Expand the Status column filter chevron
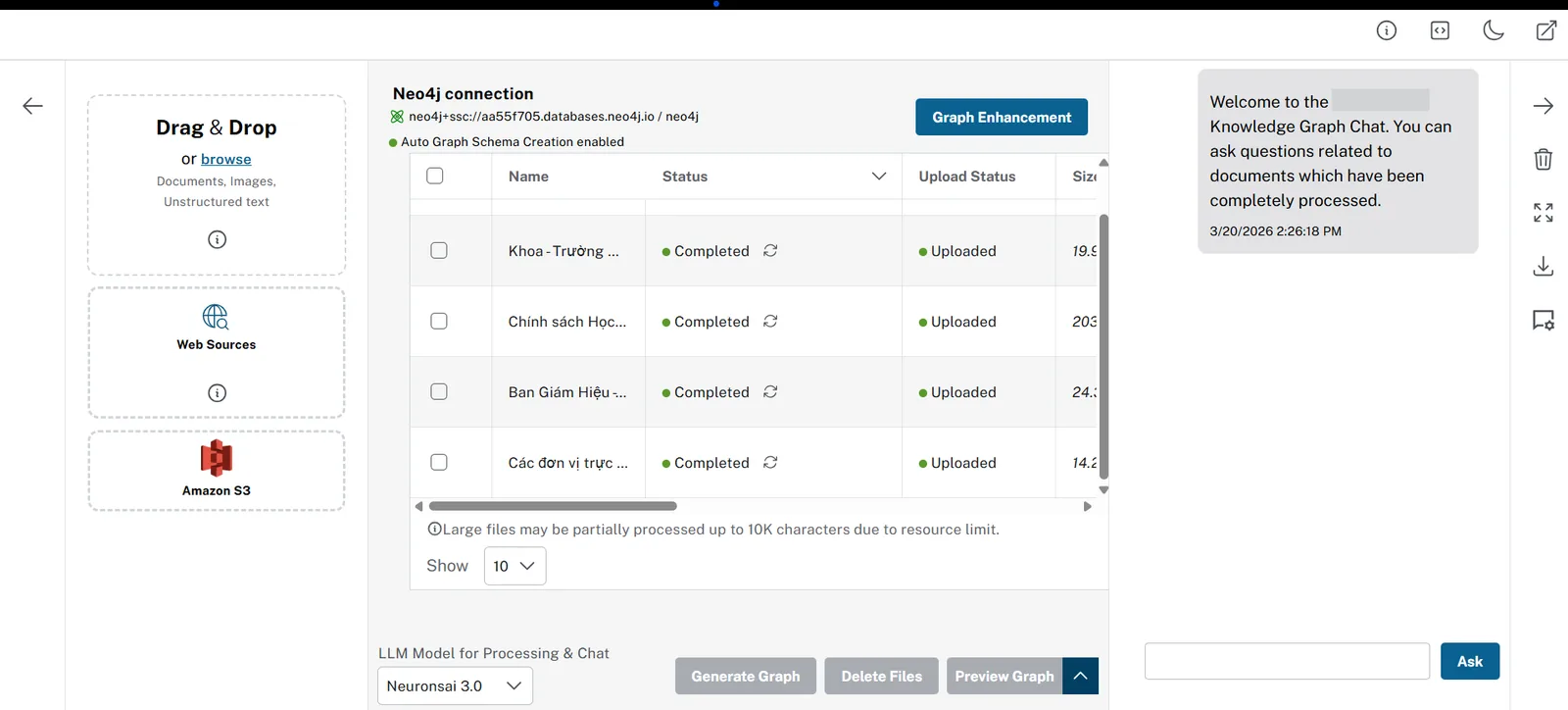This screenshot has height=710, width=1568. pyautogui.click(x=879, y=177)
